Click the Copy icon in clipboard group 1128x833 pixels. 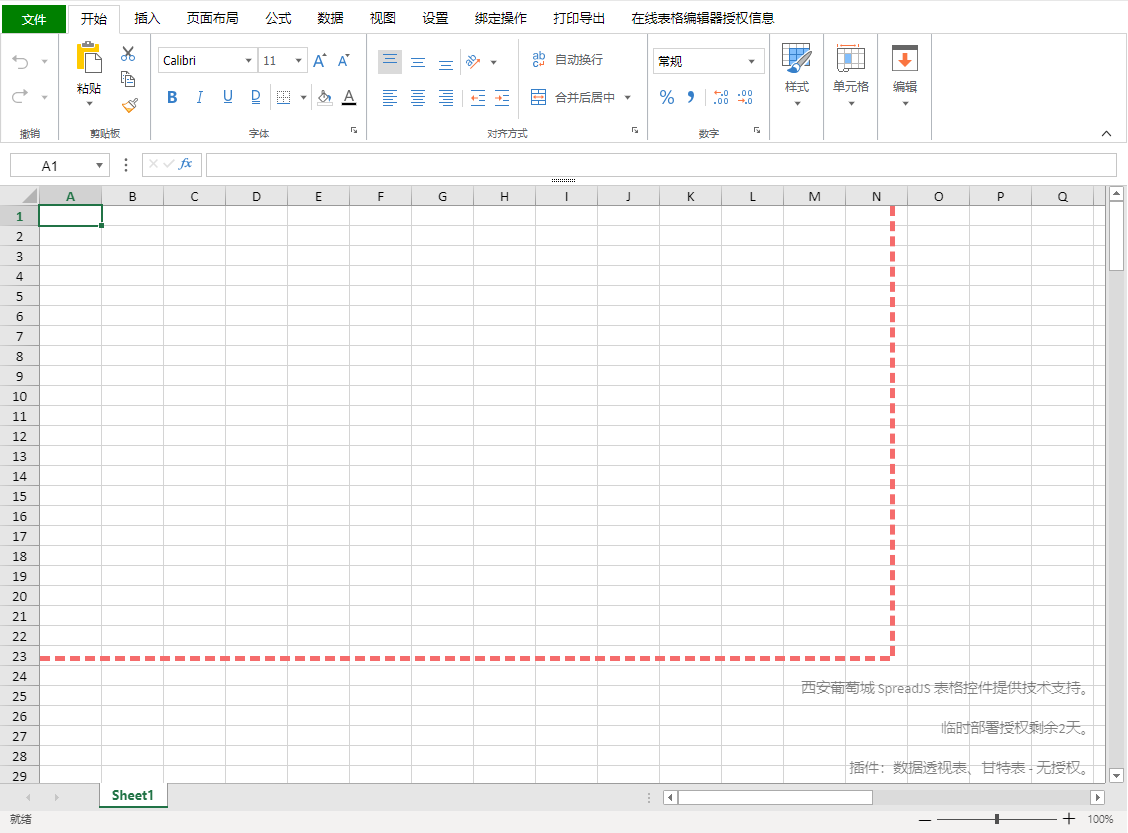[128, 79]
